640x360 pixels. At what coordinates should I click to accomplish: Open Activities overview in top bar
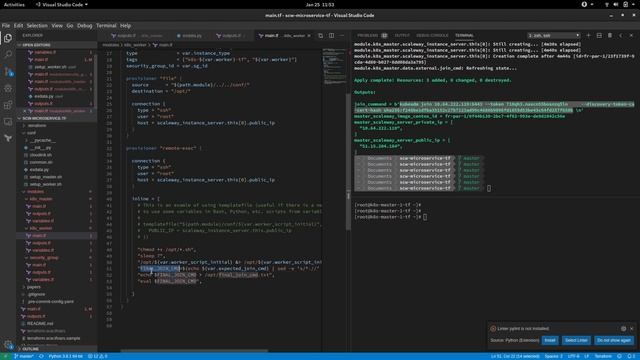tap(14, 4)
